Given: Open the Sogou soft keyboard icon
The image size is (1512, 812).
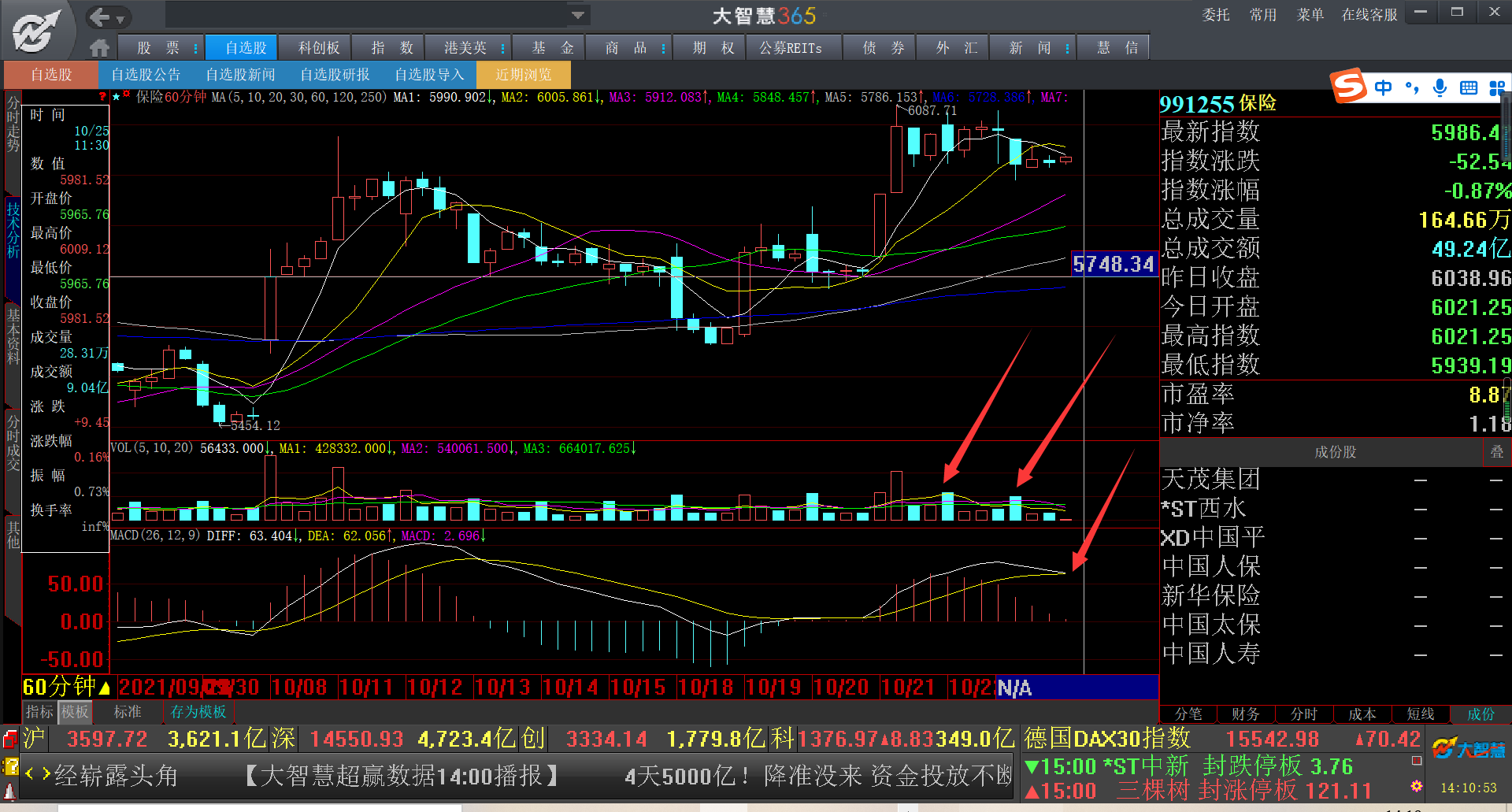Looking at the screenshot, I should (1468, 87).
